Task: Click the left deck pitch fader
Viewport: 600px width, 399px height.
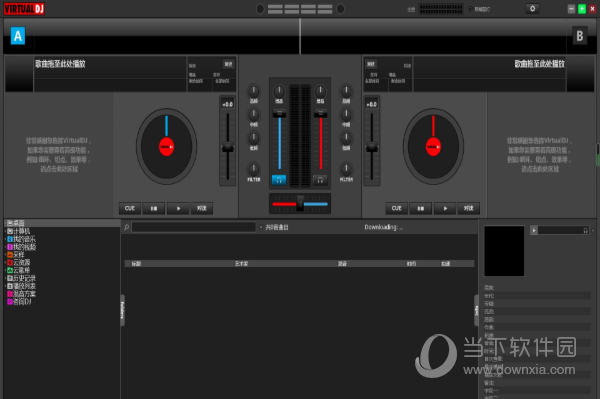Action: tap(228, 147)
